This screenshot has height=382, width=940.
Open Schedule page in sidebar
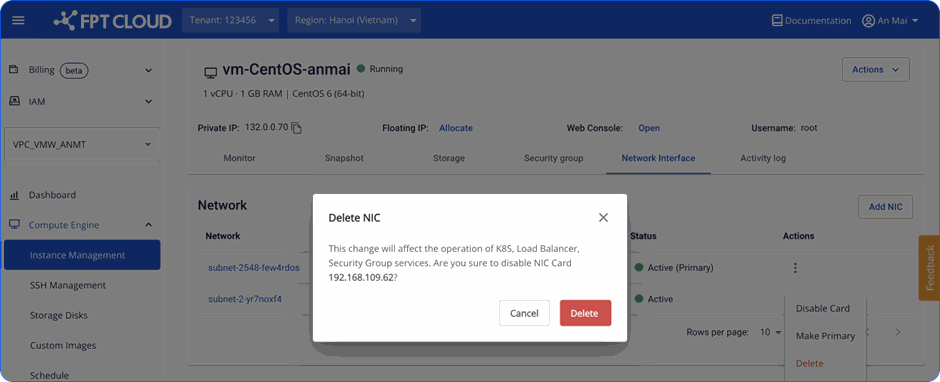(x=49, y=375)
